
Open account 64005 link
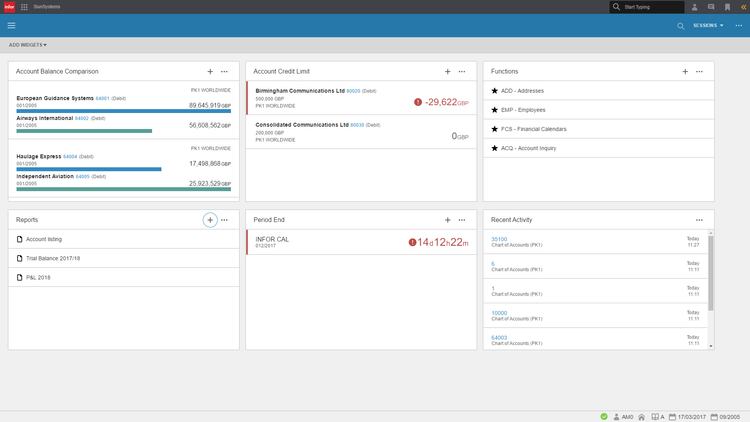point(83,177)
